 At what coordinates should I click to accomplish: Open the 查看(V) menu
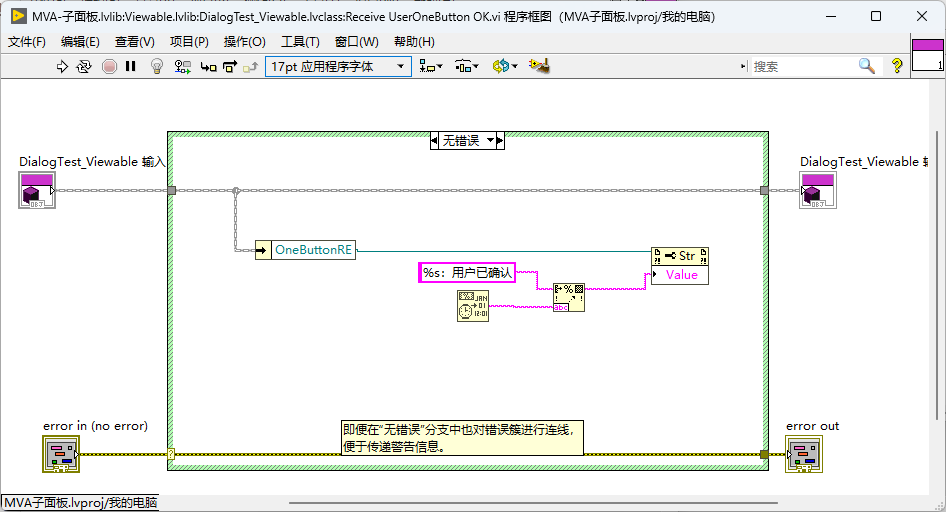pos(135,42)
